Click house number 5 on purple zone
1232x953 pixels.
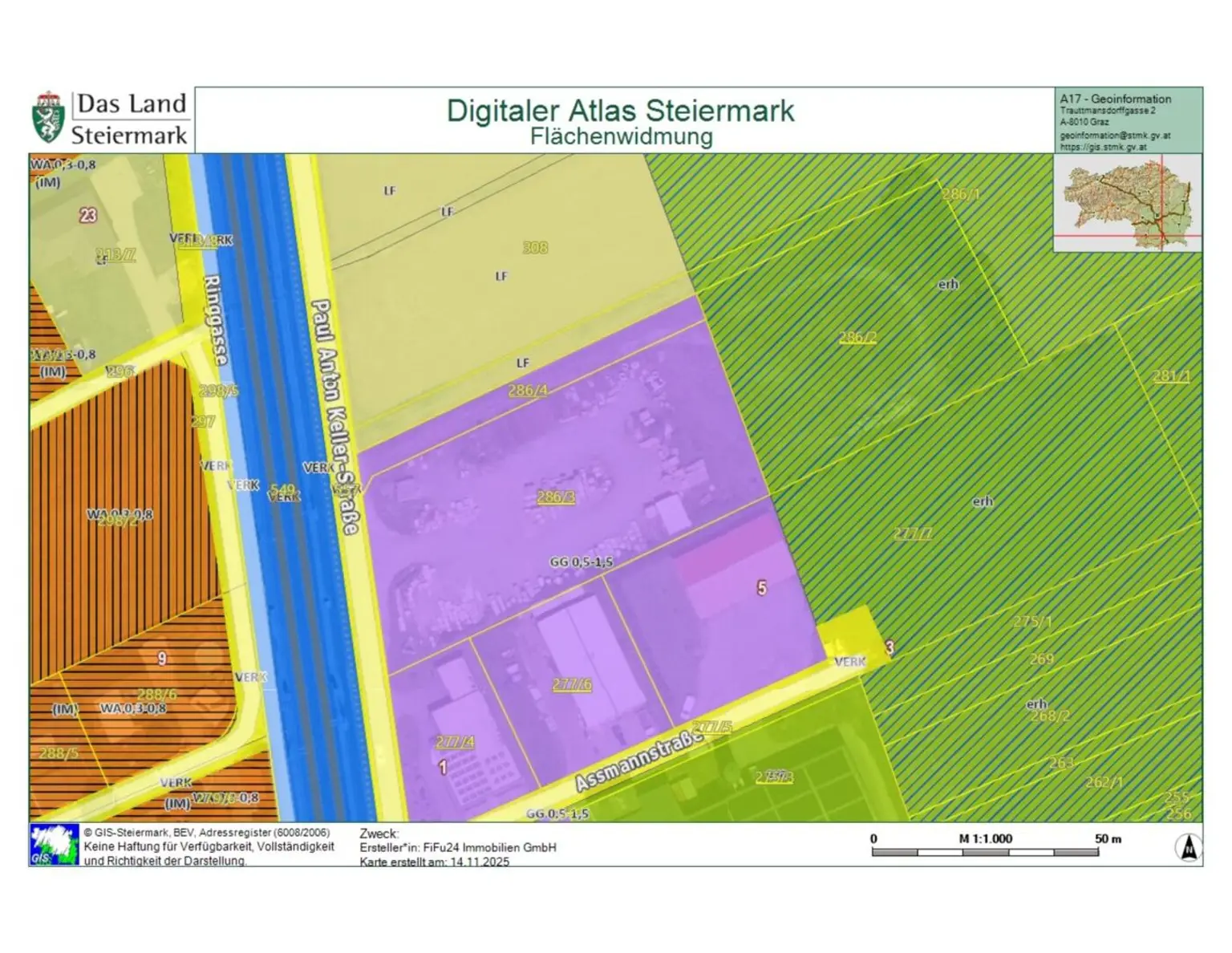click(761, 588)
